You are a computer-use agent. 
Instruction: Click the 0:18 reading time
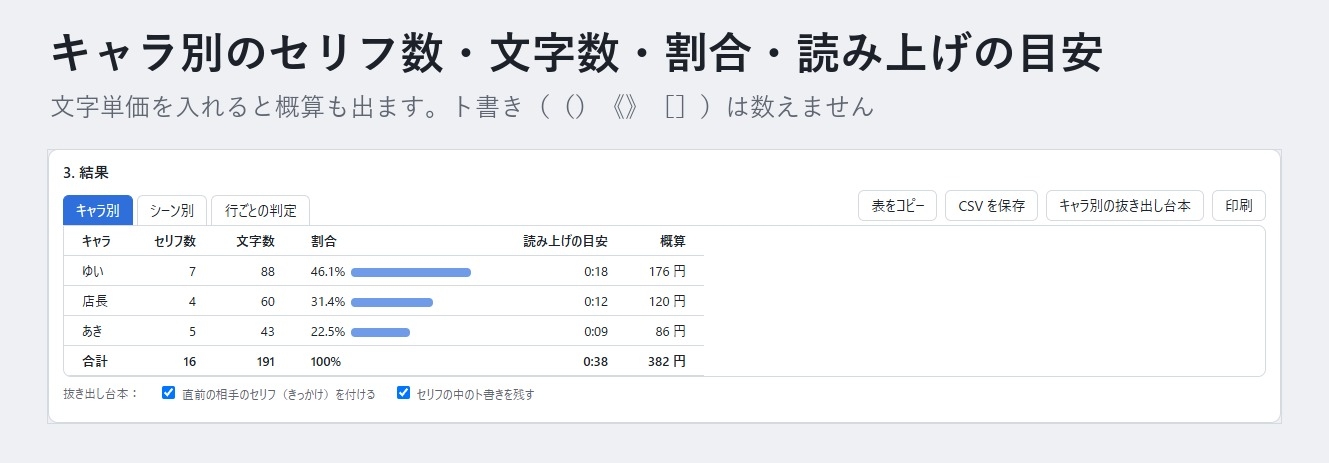[x=596, y=271]
